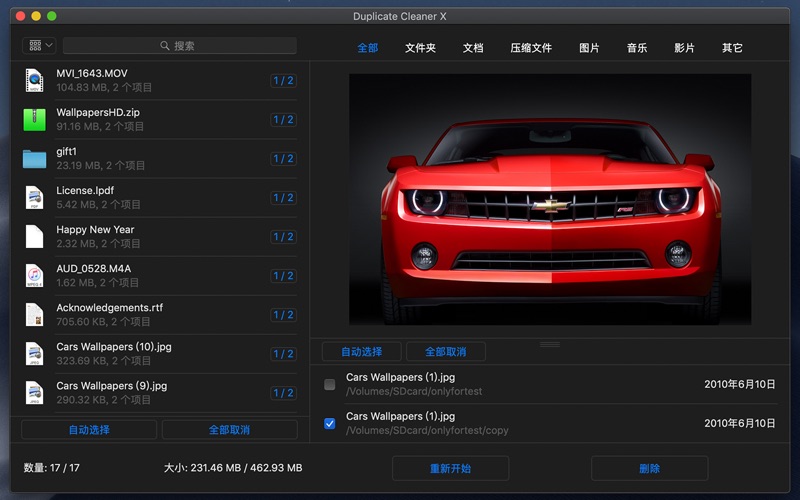Switch to the 全部 tab

[367, 48]
